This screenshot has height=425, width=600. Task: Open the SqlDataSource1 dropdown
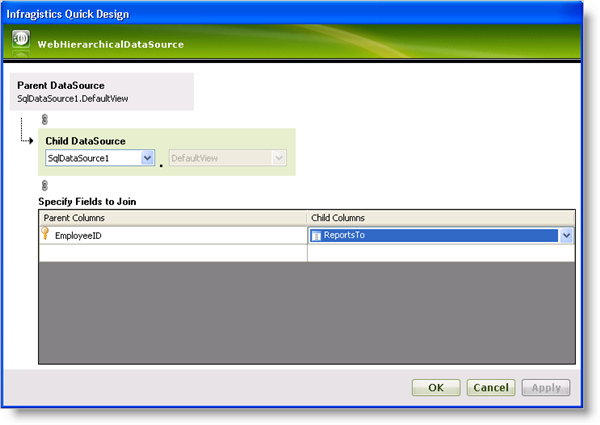147,158
